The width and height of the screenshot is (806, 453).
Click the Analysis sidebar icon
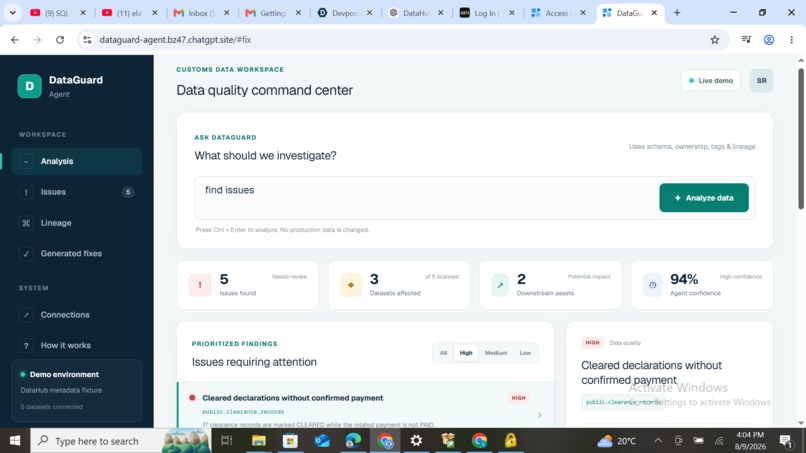click(26, 161)
